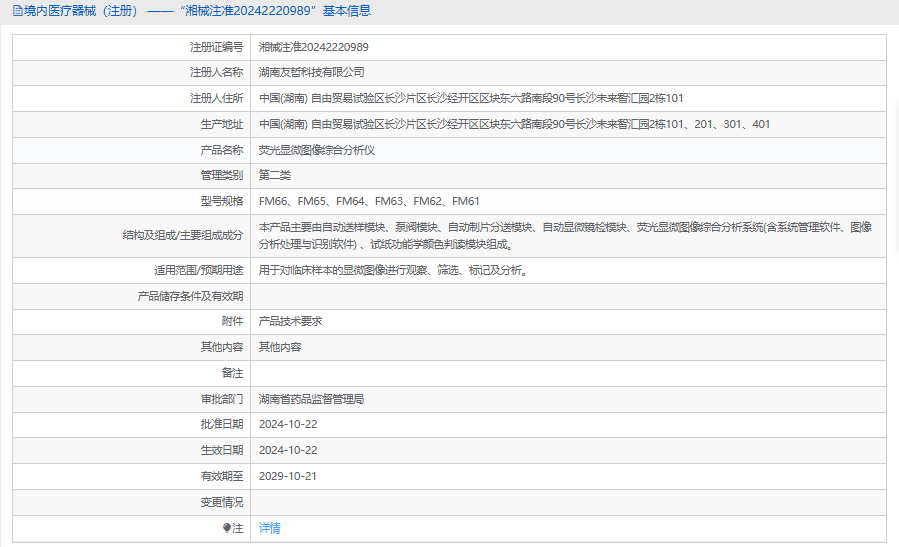Click the structure description starting 本产品主要由
Screen dimensions: 899x547
(565, 236)
